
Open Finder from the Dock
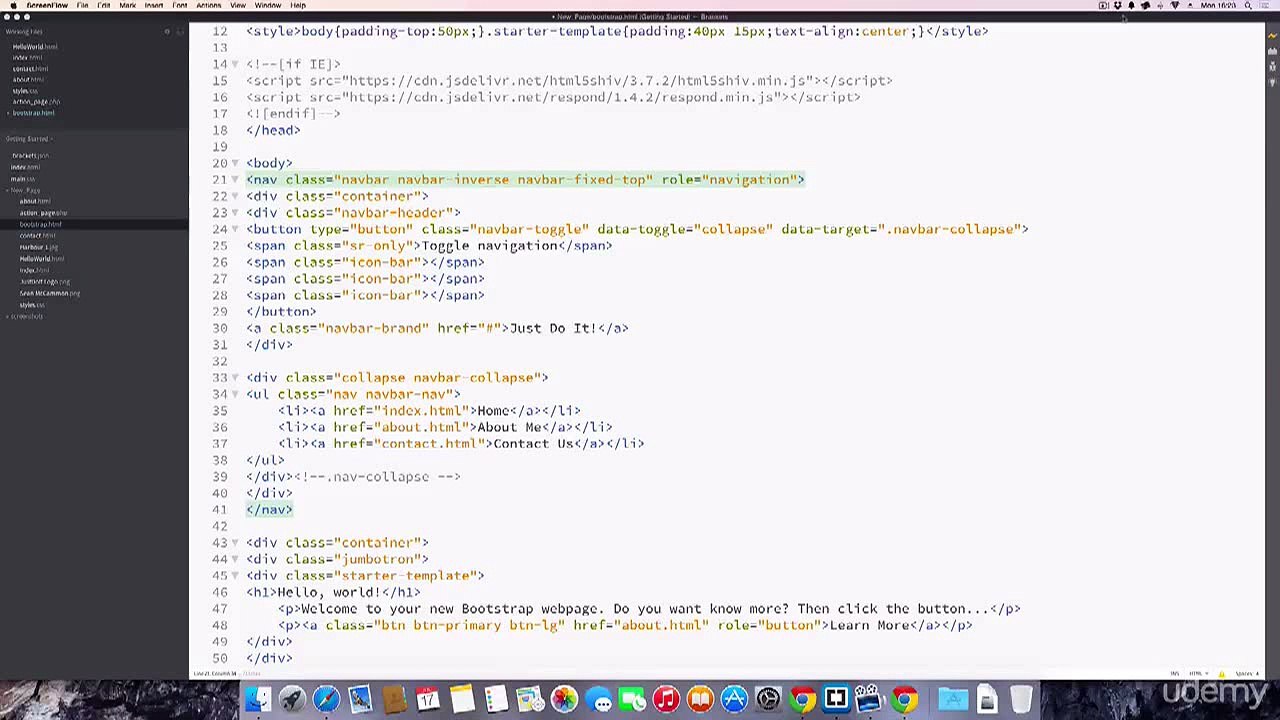[258, 699]
